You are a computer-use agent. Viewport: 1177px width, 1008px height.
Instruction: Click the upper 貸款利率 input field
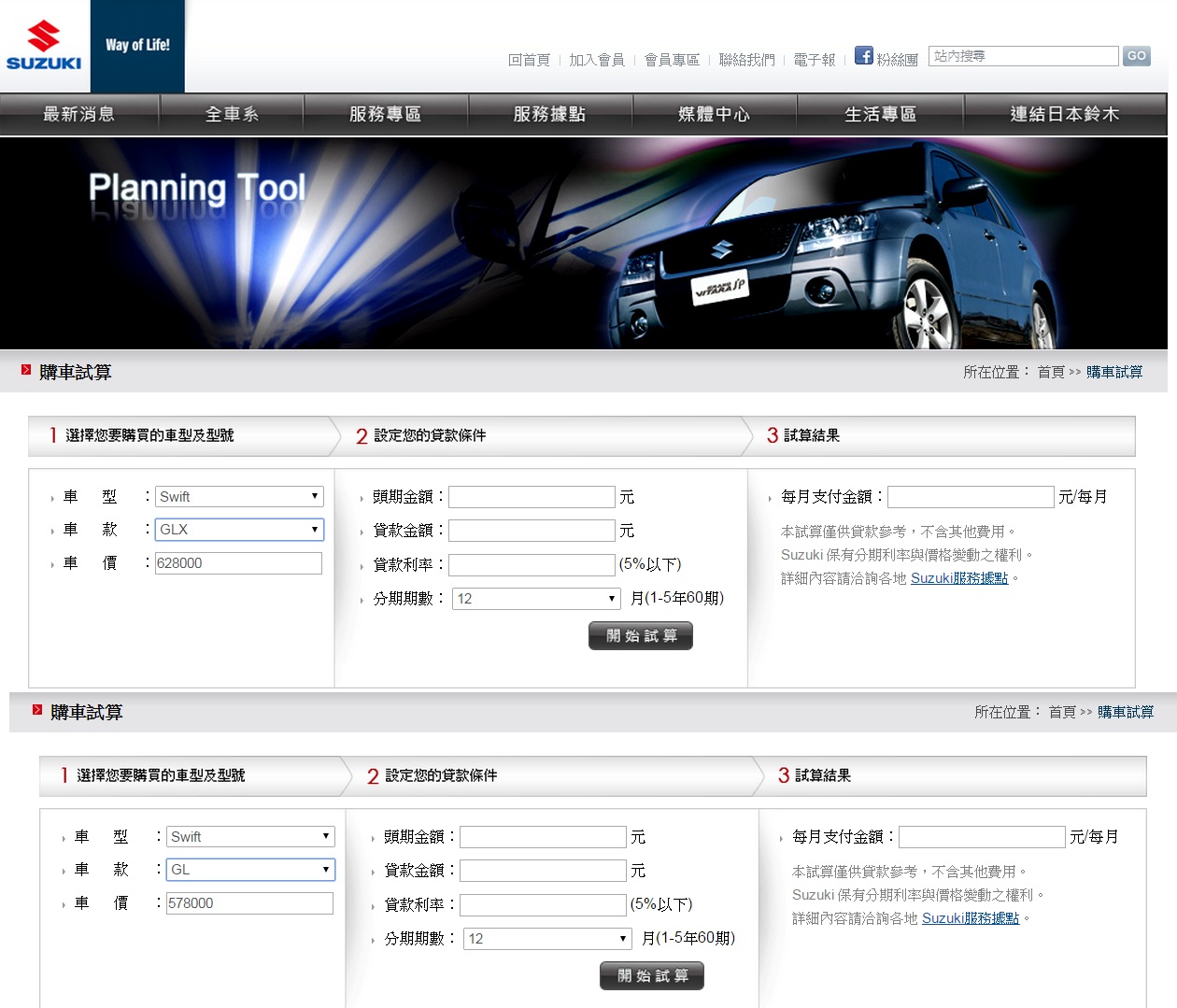point(532,564)
